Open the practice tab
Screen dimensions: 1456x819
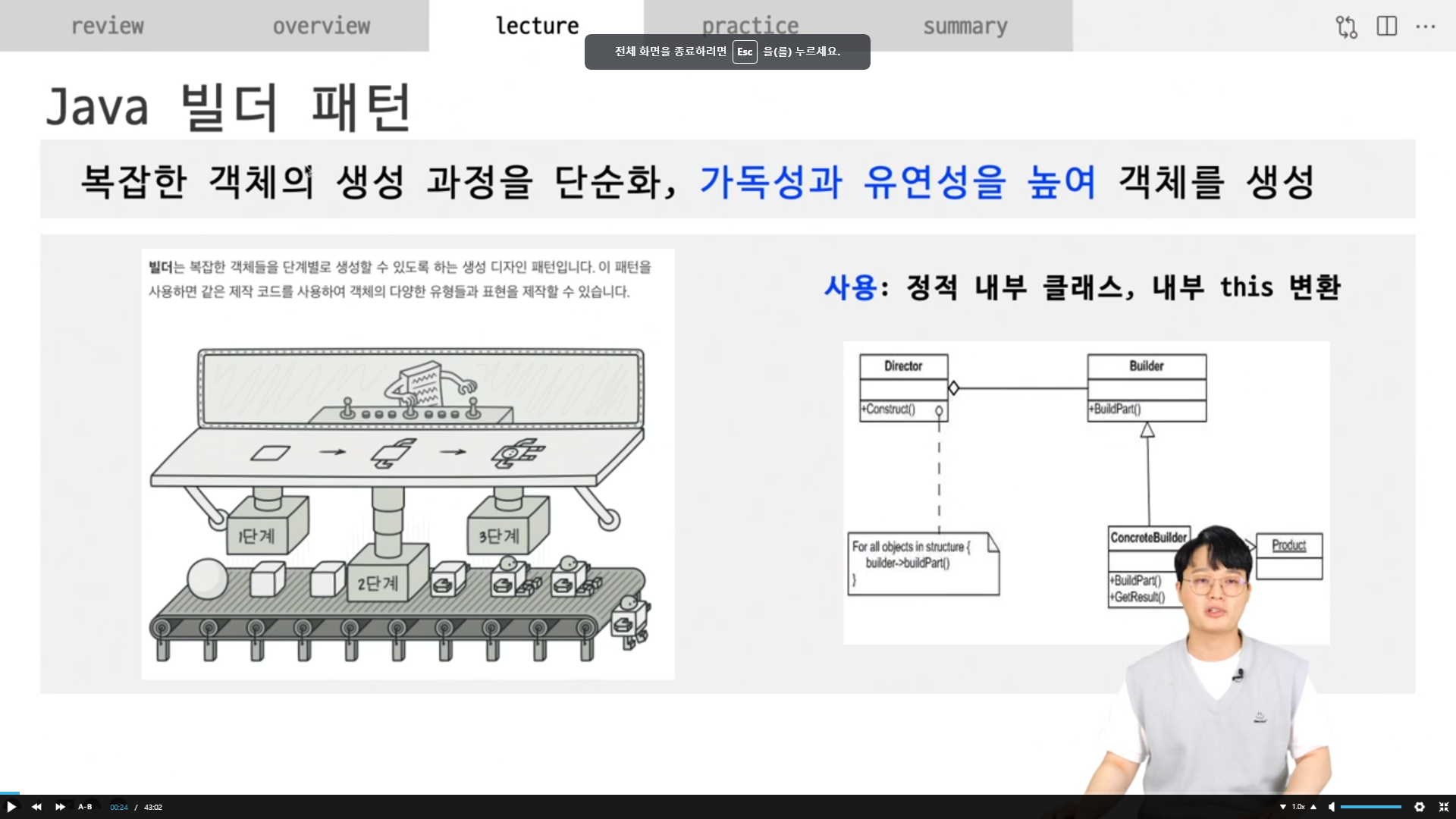tap(751, 26)
